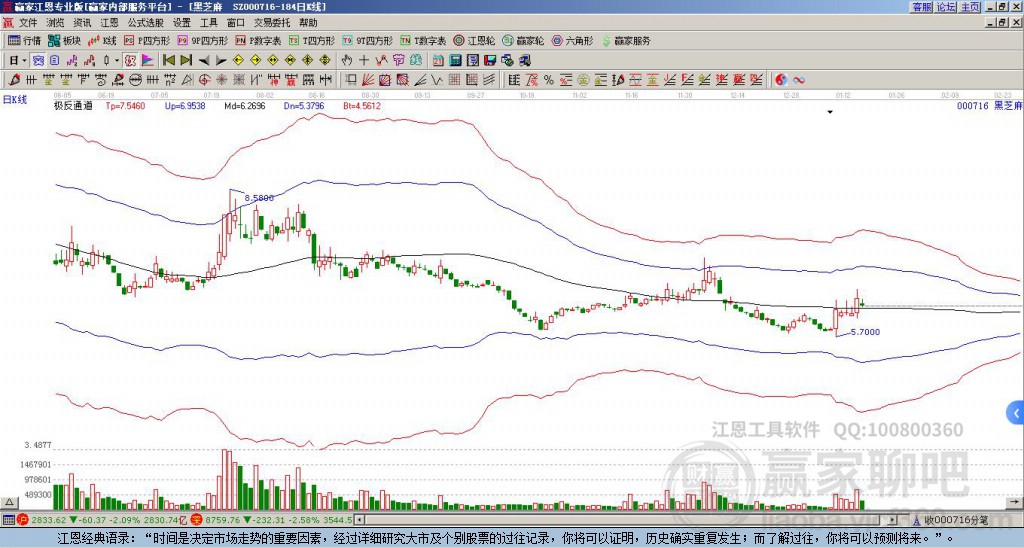The width and height of the screenshot is (1024, 548).
Task: Open the P数字表 tool
Action: [258, 40]
